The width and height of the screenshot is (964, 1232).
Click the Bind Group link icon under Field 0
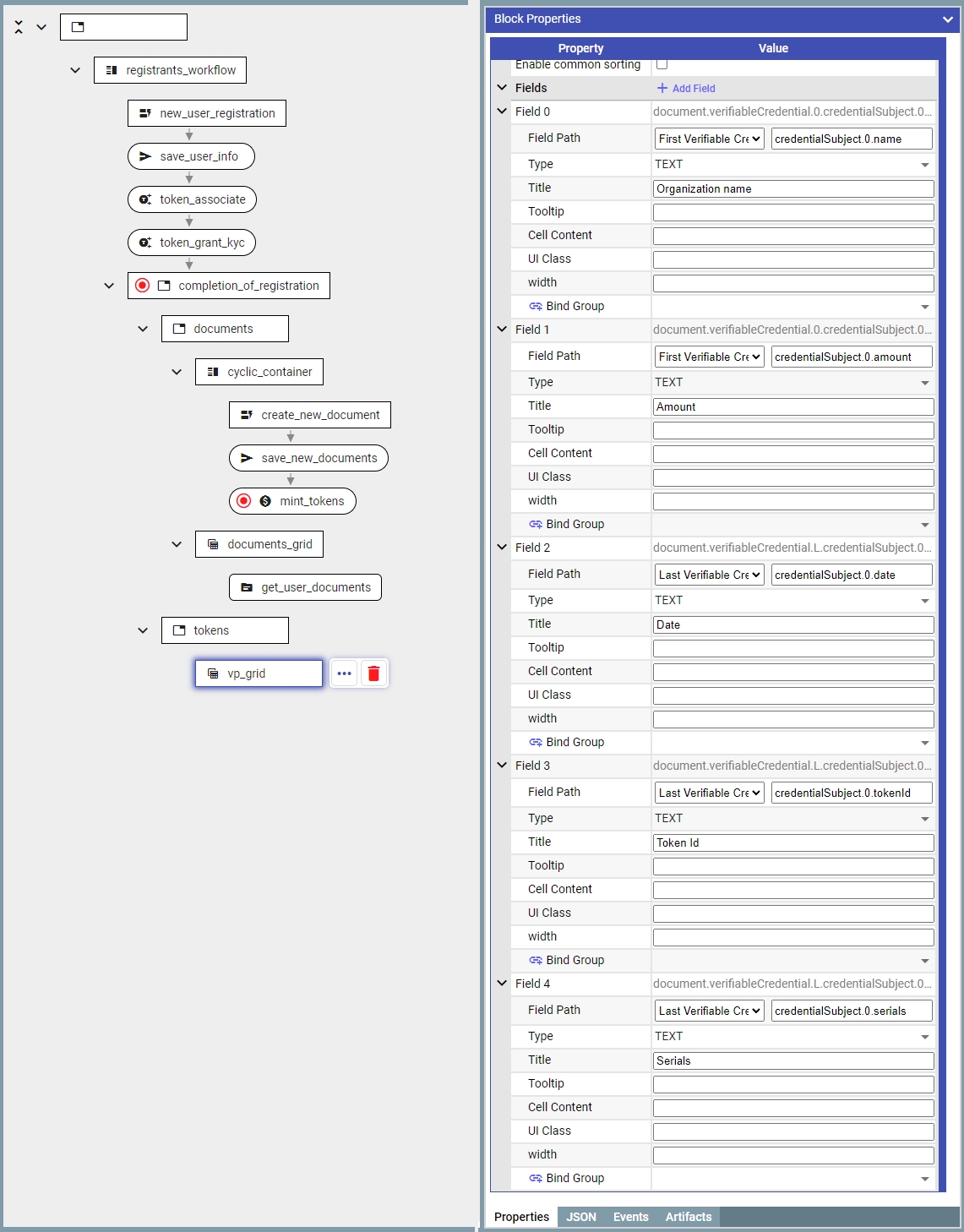point(536,306)
